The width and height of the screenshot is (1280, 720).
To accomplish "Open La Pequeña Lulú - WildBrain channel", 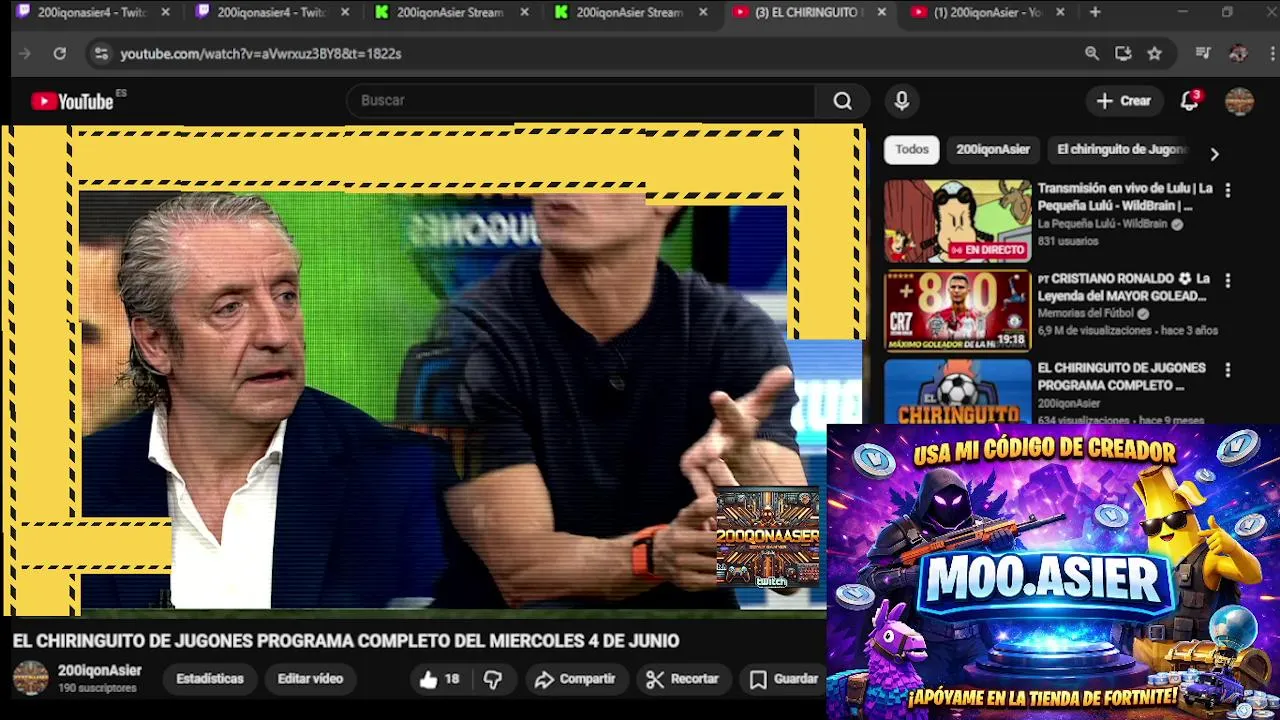I will 1102,224.
